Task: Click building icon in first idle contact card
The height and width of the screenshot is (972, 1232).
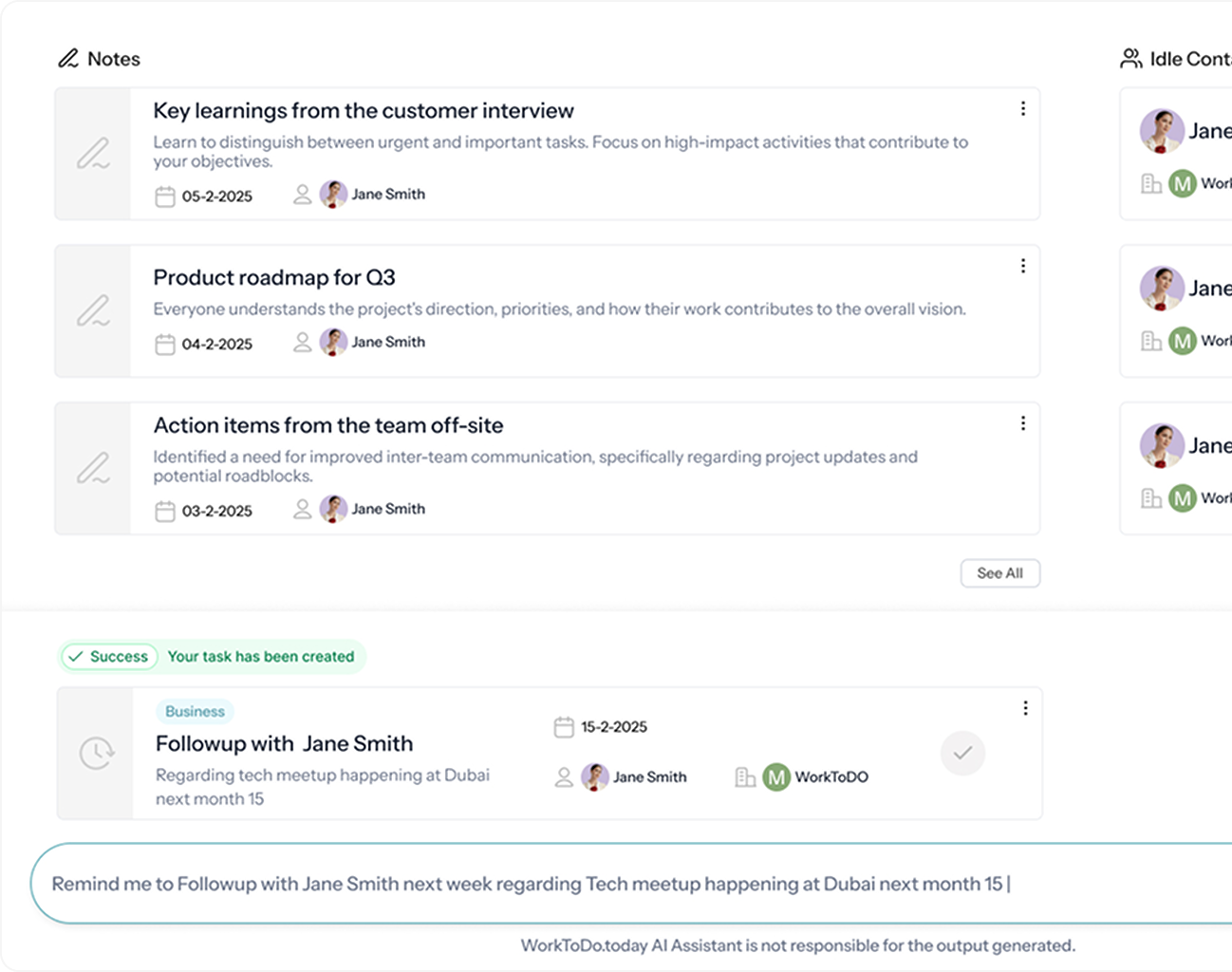Action: click(x=1151, y=183)
